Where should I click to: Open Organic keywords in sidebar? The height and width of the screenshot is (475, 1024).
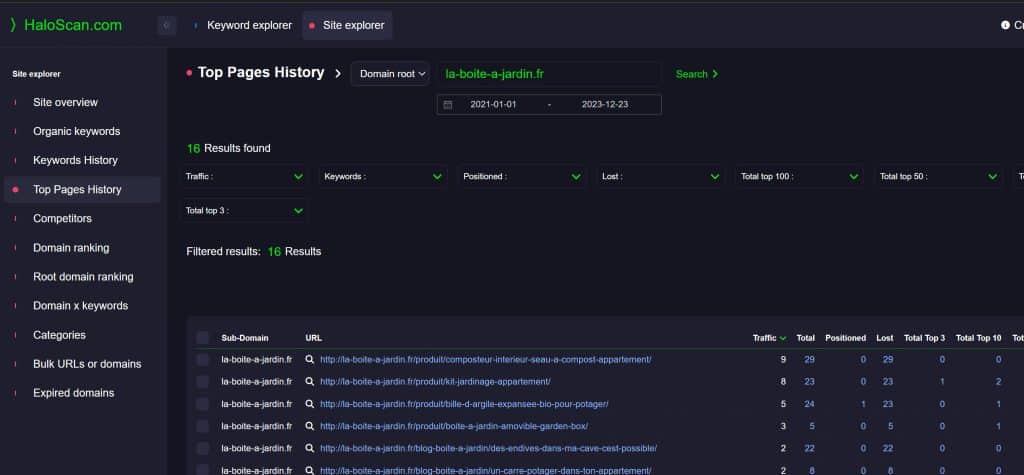click(76, 131)
